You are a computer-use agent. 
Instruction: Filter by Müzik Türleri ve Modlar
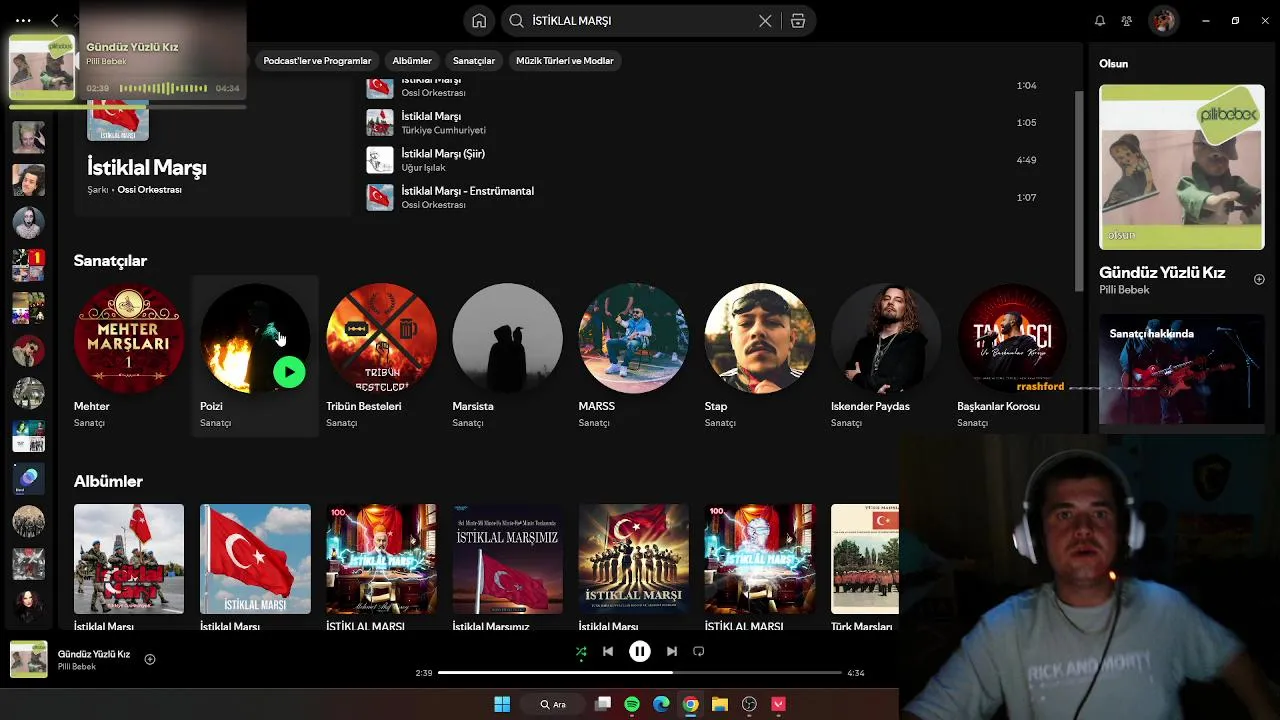pyautogui.click(x=565, y=61)
